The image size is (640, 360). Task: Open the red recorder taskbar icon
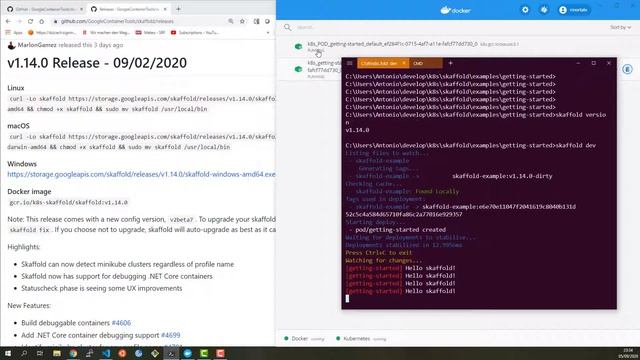(220, 353)
